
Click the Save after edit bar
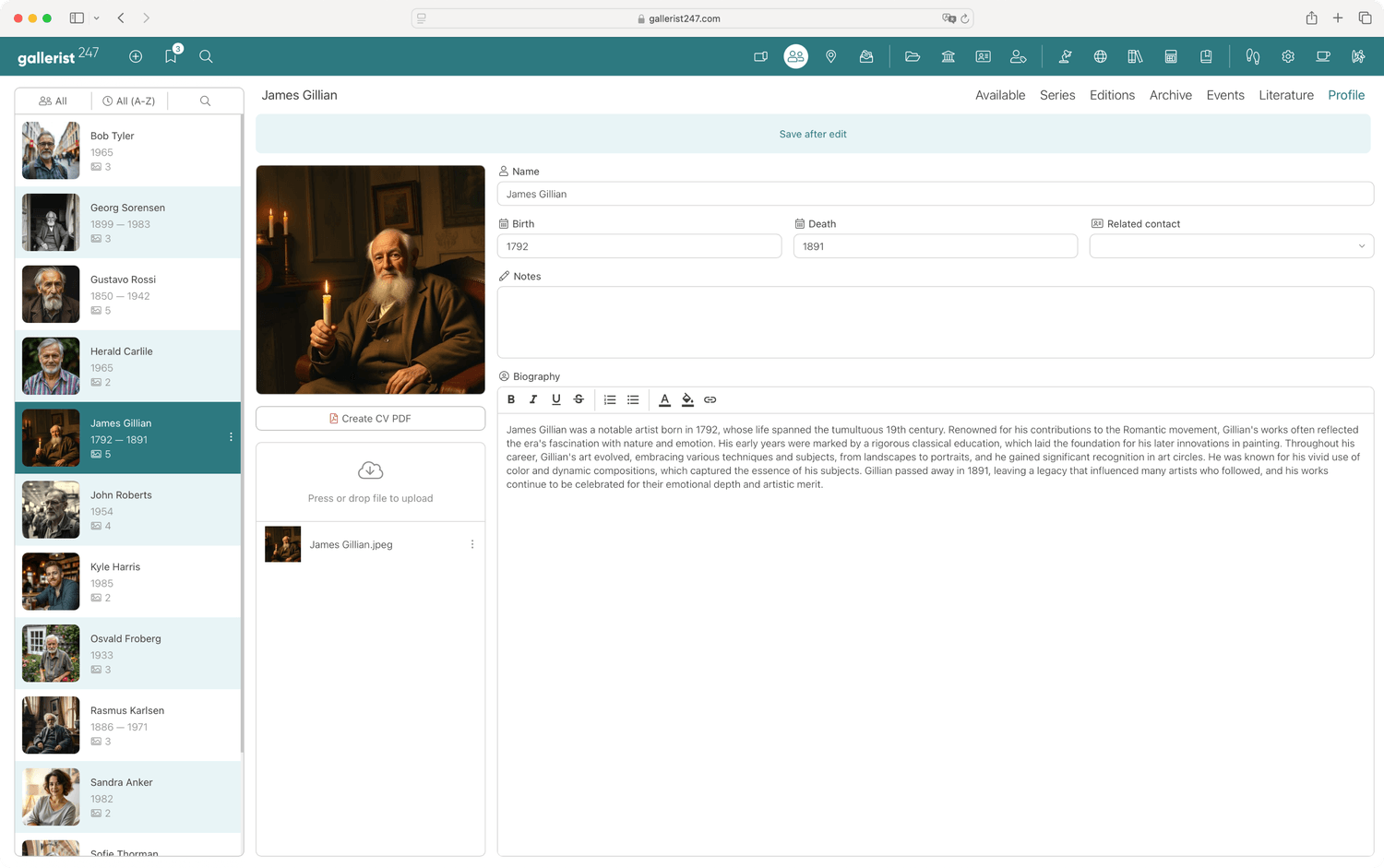pos(812,134)
